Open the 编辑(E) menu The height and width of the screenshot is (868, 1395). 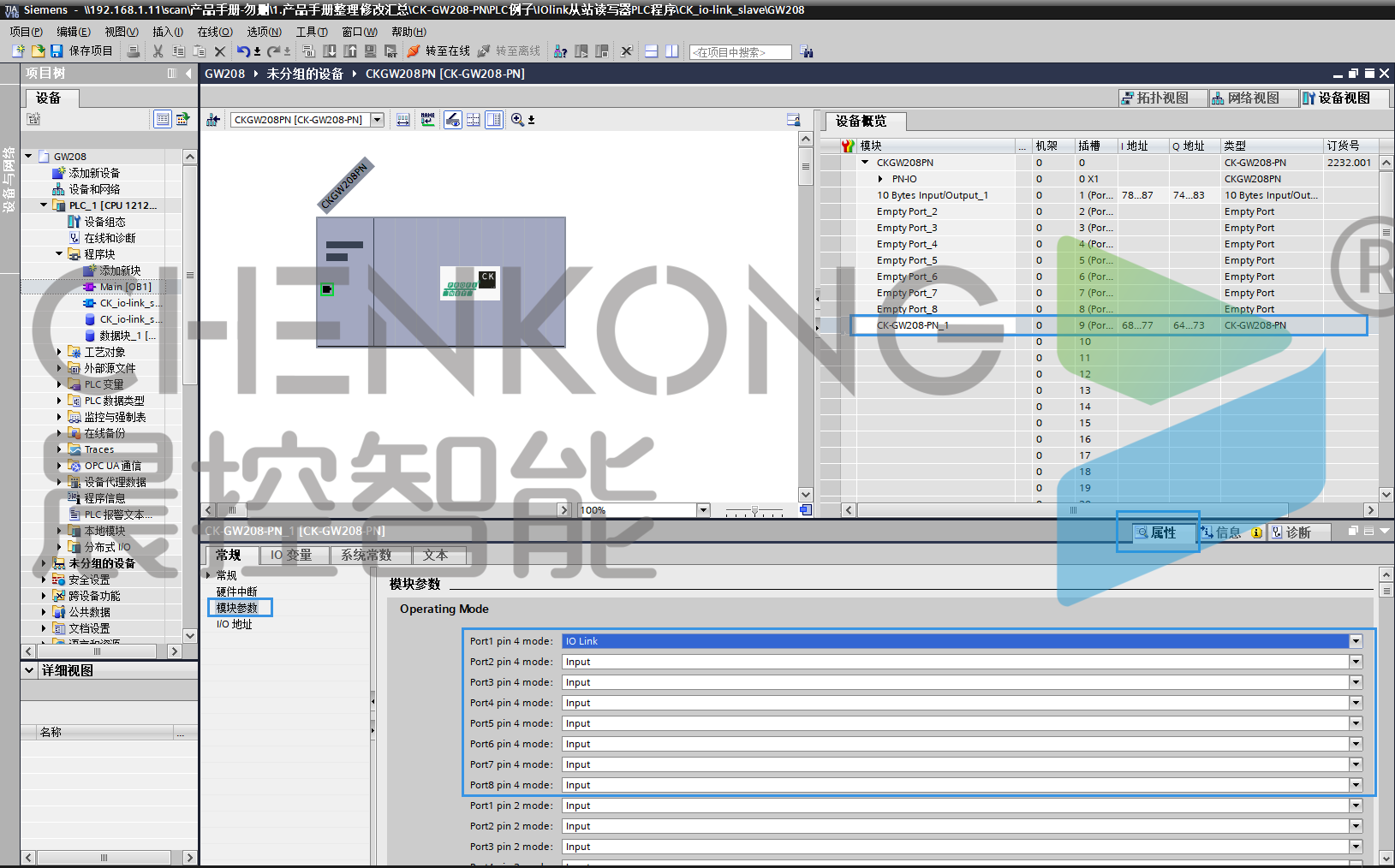click(x=74, y=32)
